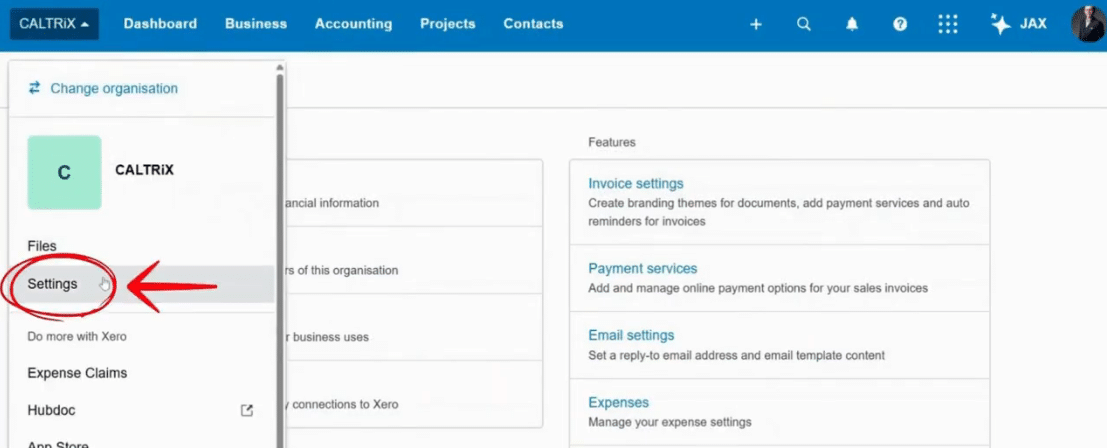Viewport: 1107px width, 448px height.
Task: Open the Expenses settings link
Action: click(618, 403)
